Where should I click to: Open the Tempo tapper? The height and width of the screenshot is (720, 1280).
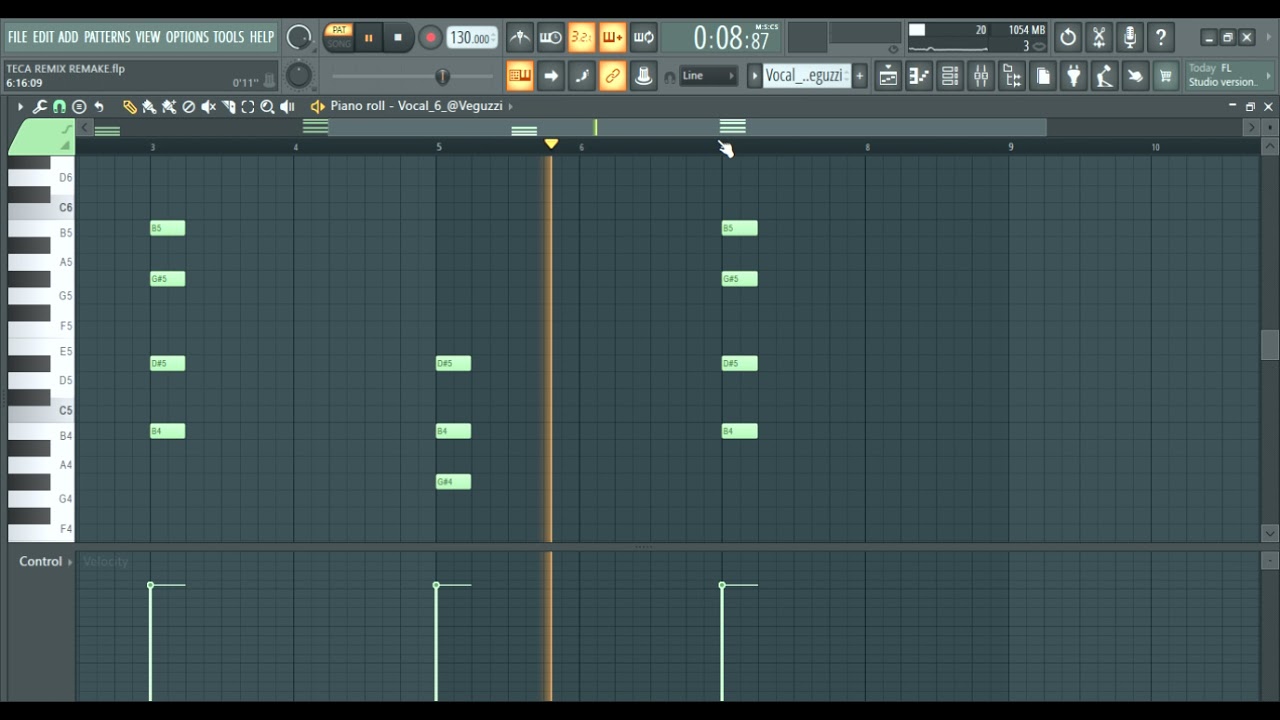click(1104, 76)
